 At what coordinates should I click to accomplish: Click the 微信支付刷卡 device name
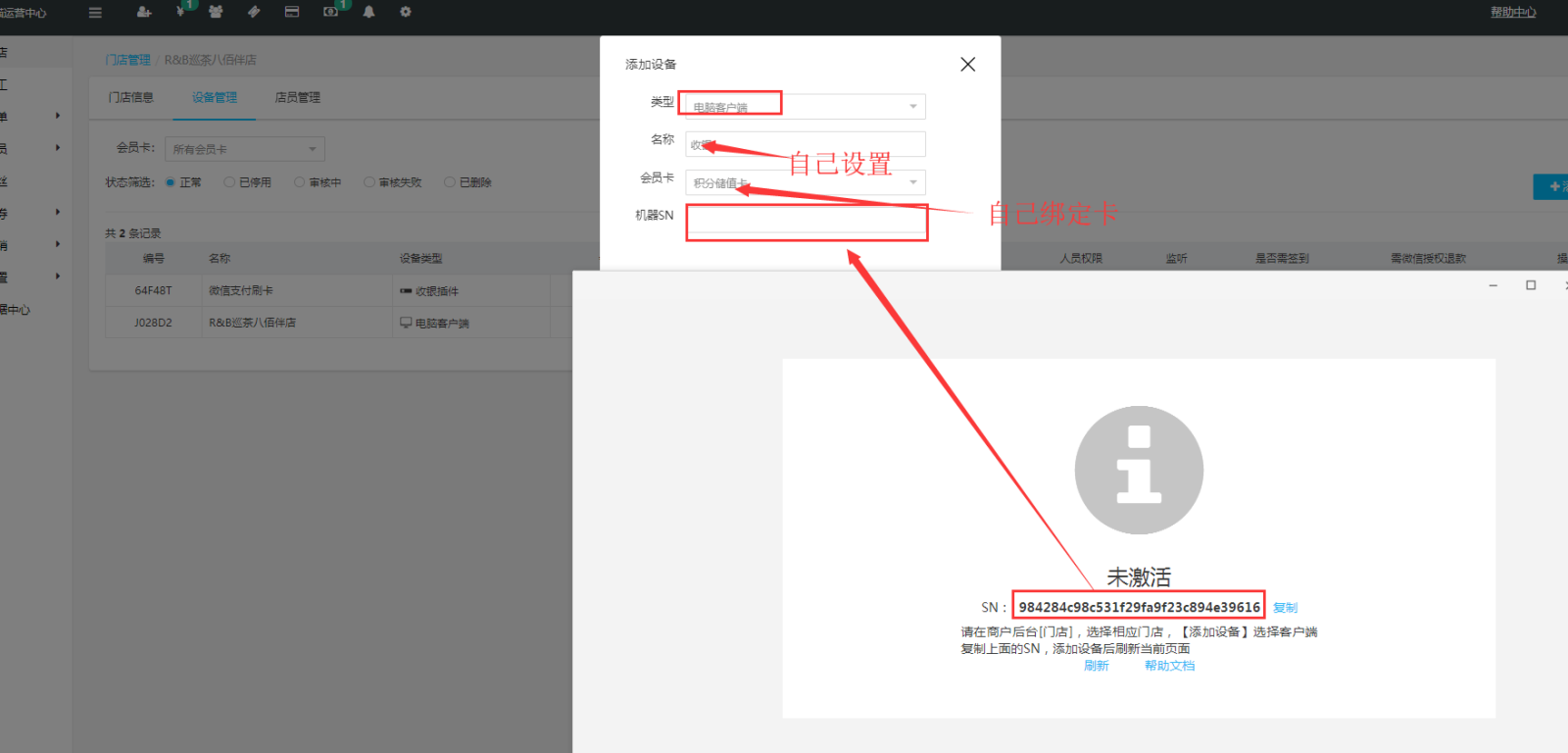241,291
